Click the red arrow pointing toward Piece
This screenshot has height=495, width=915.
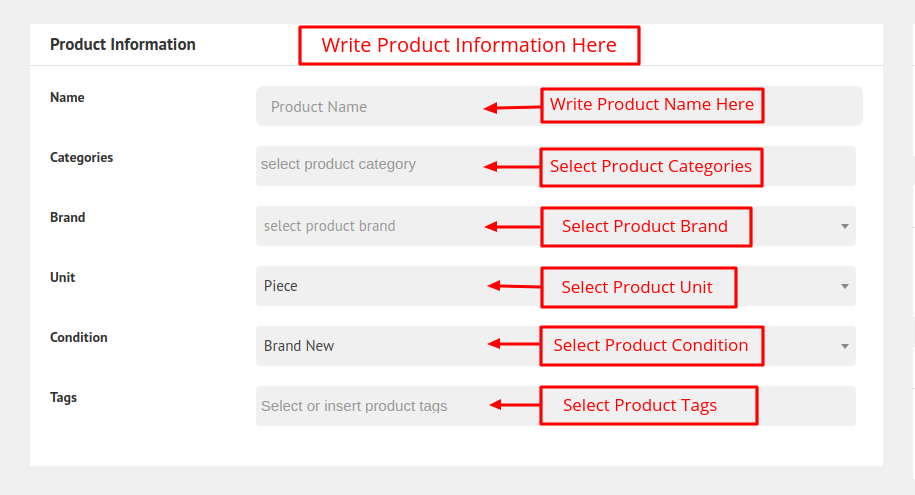(513, 287)
